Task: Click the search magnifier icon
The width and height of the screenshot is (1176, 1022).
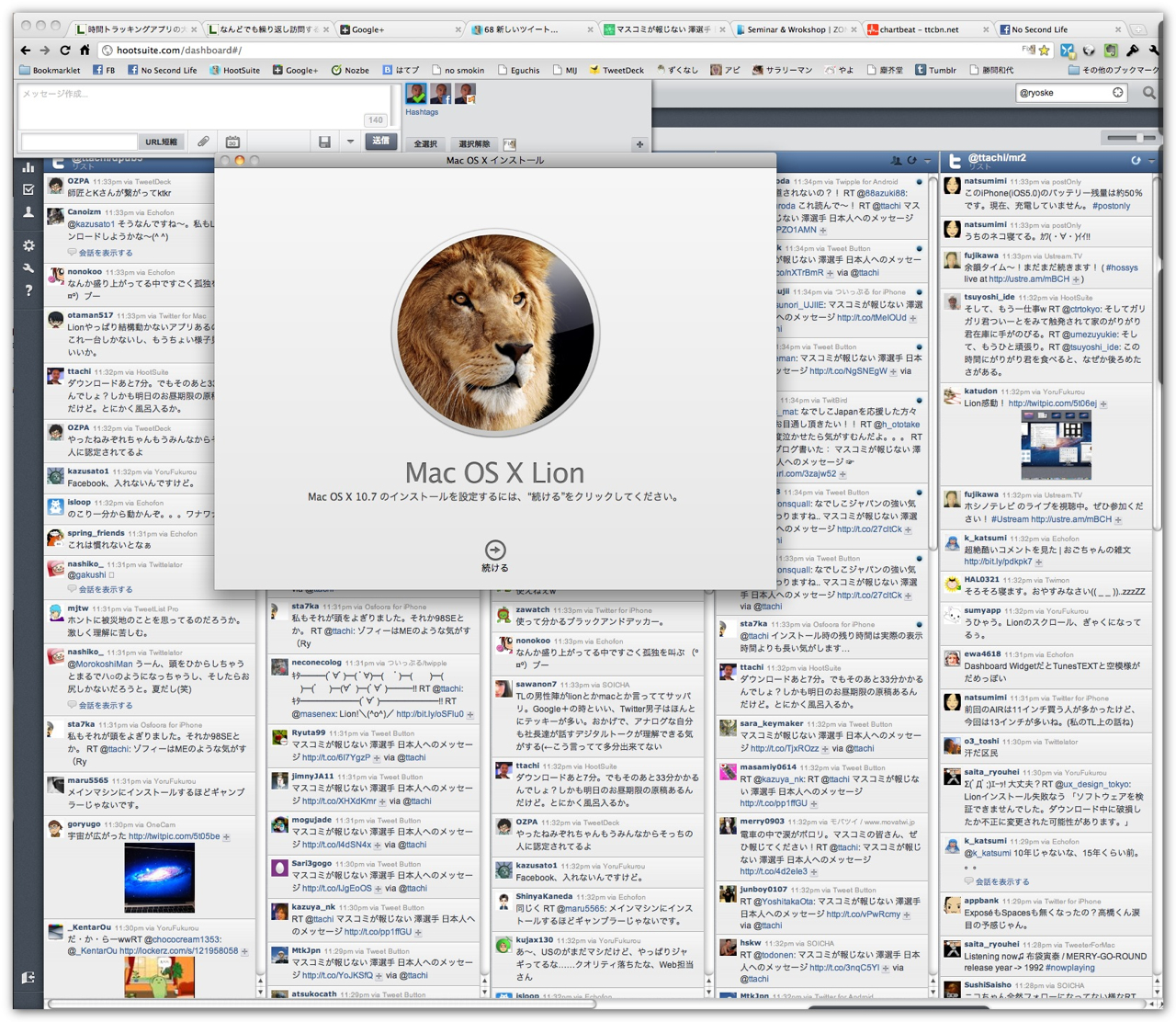Action: (1148, 93)
